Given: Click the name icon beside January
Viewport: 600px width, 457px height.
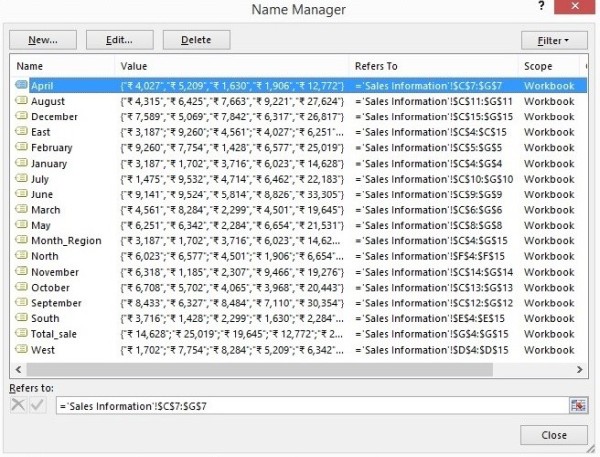Looking at the screenshot, I should point(22,163).
